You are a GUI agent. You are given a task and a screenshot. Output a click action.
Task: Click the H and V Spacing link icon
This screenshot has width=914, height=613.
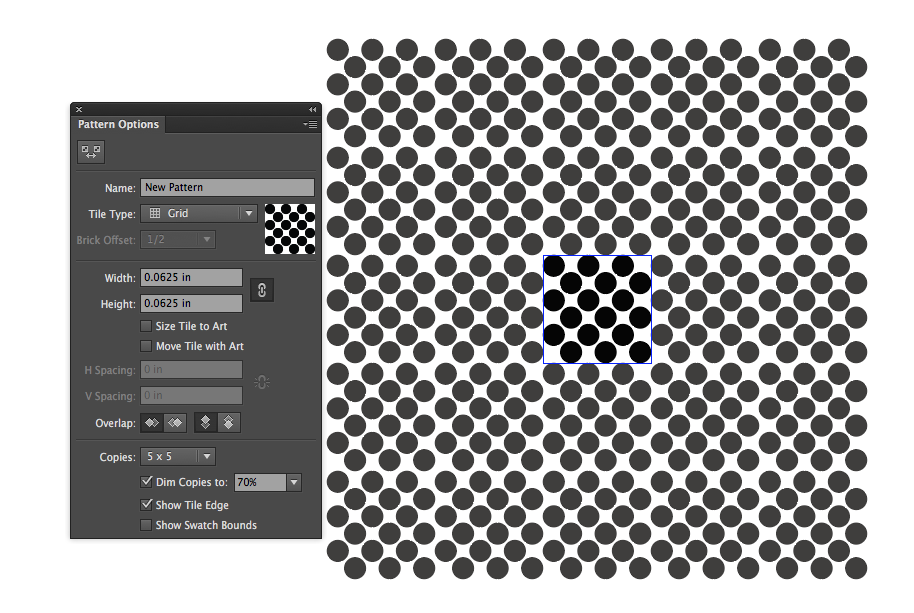261,382
